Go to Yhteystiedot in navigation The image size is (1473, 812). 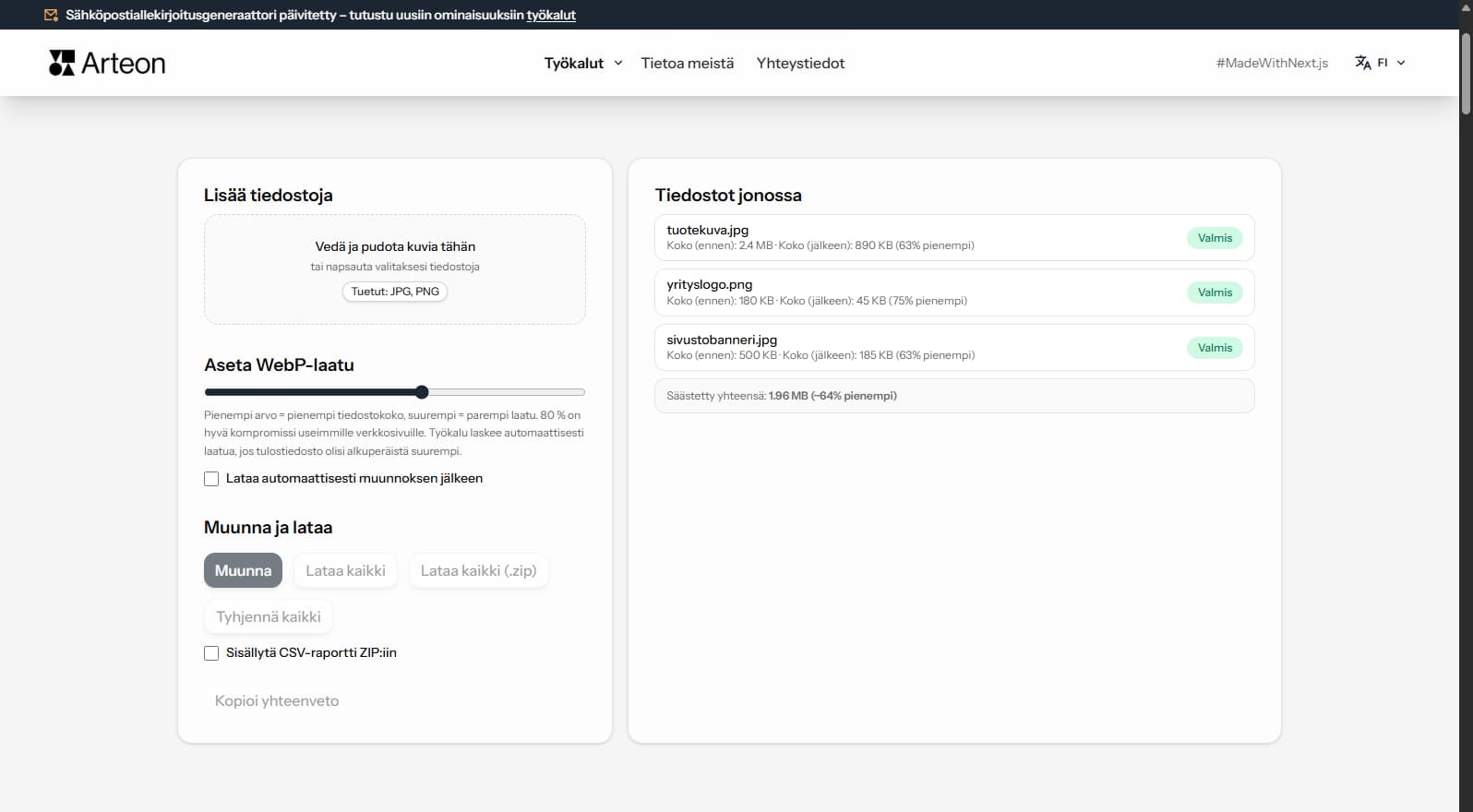(800, 63)
